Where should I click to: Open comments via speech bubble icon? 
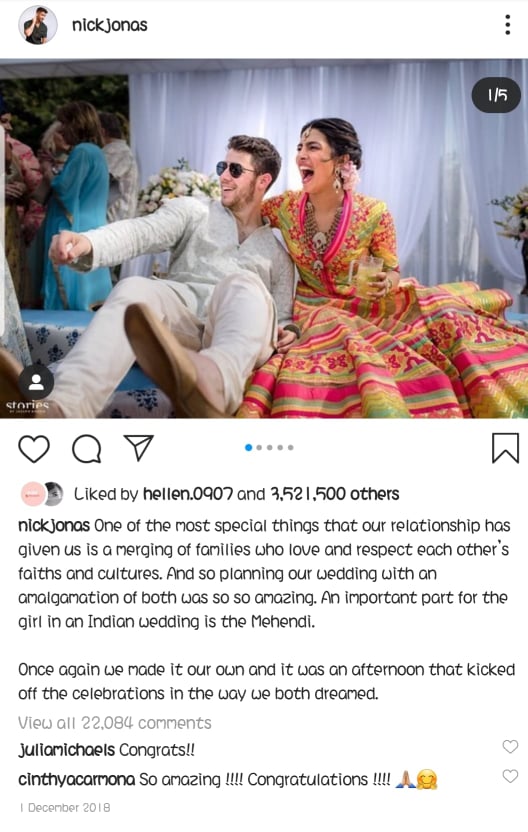(x=86, y=449)
